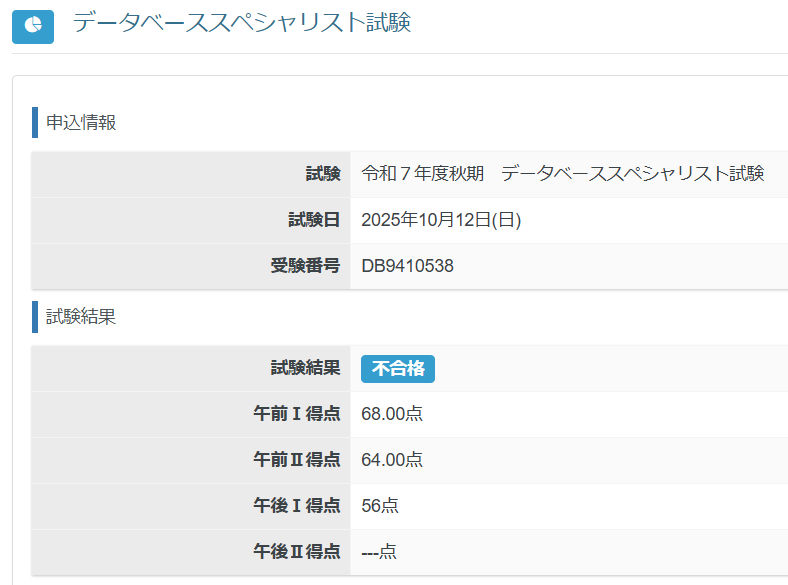Click the 午前Ⅰ得点 label
The width and height of the screenshot is (788, 585).
point(297,414)
